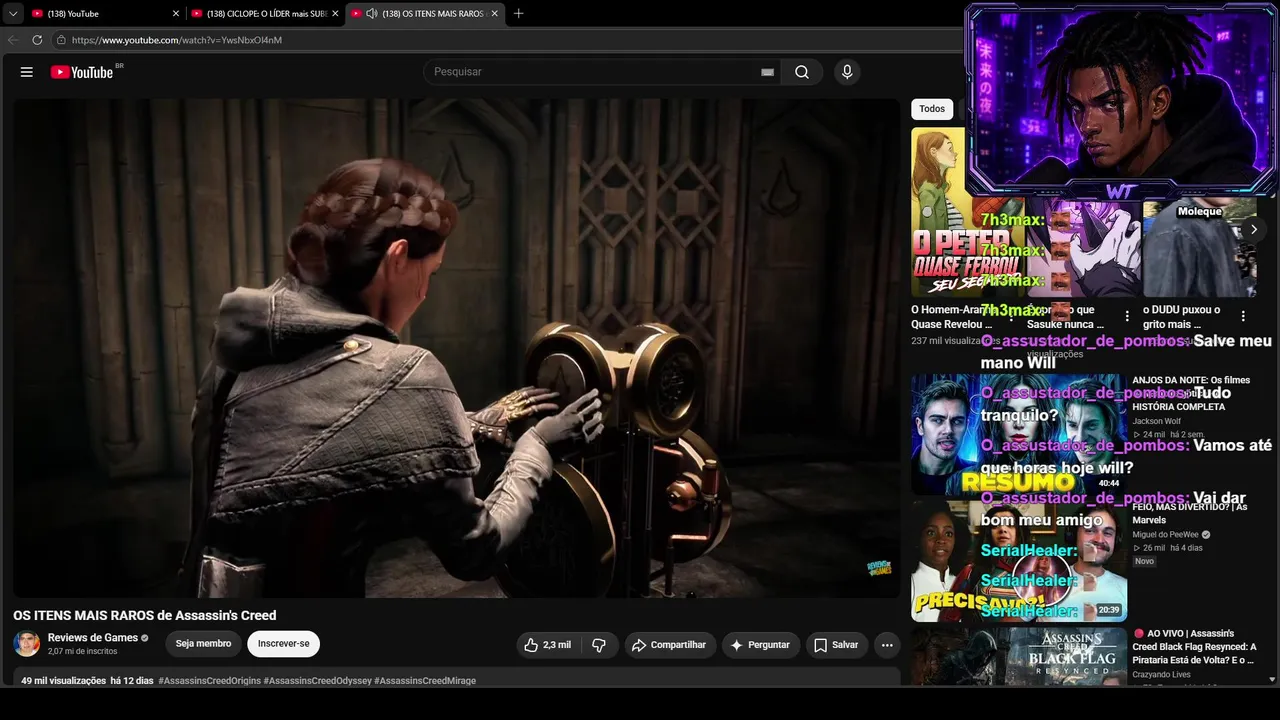View site information next to the URL

(x=61, y=40)
